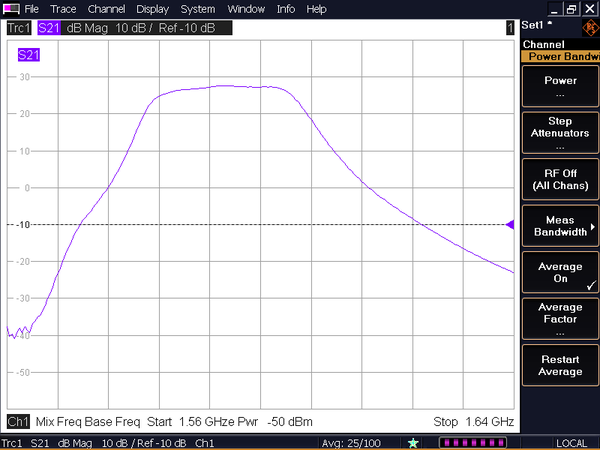
Task: Open the Step Attenuators dialog
Action: click(x=560, y=133)
